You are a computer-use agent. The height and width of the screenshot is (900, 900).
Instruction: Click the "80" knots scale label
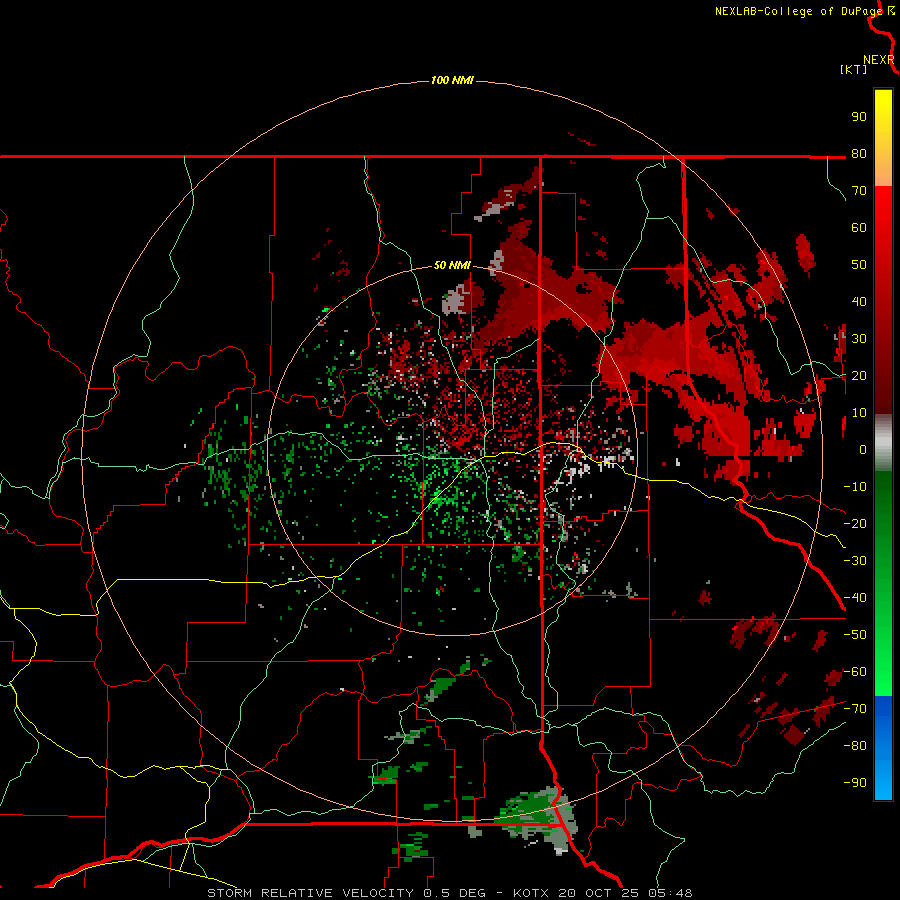tap(859, 153)
